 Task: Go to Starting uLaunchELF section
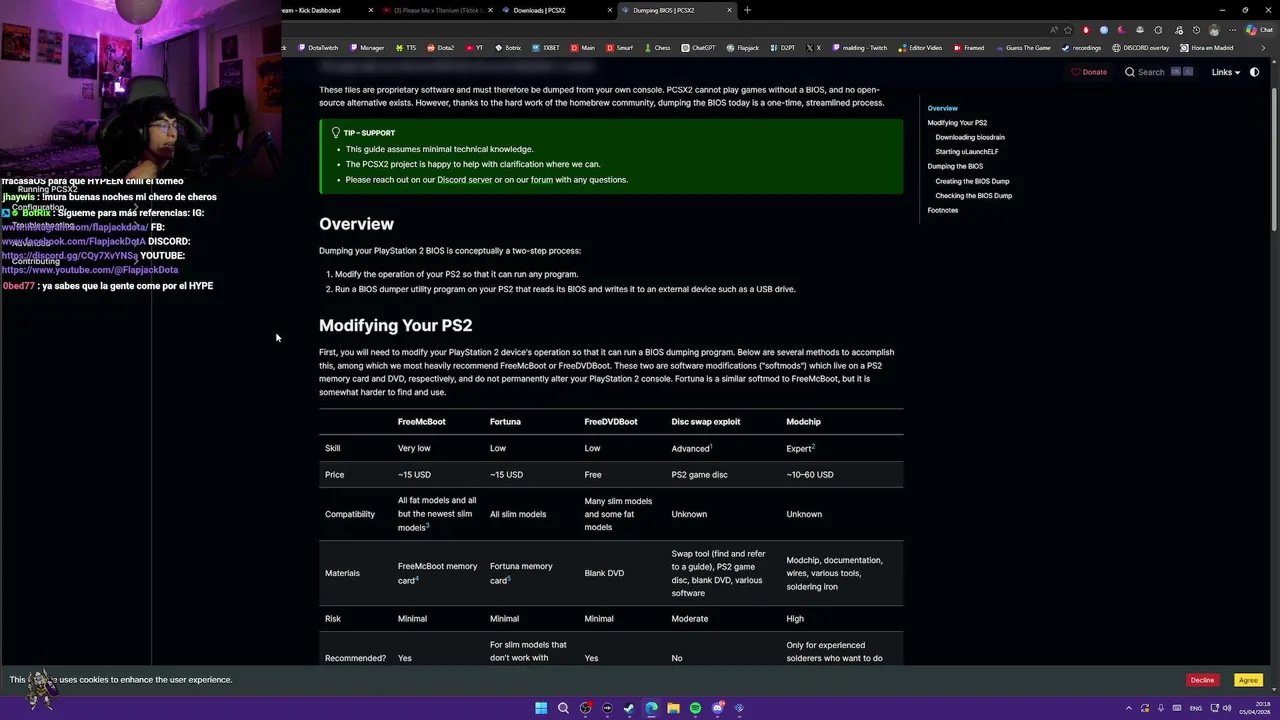tap(967, 152)
